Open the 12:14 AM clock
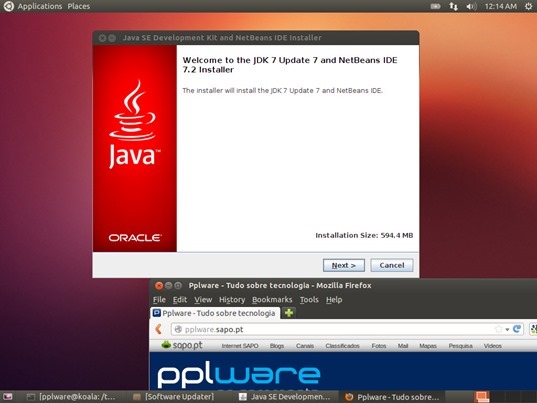The width and height of the screenshot is (537, 403). (x=500, y=6)
